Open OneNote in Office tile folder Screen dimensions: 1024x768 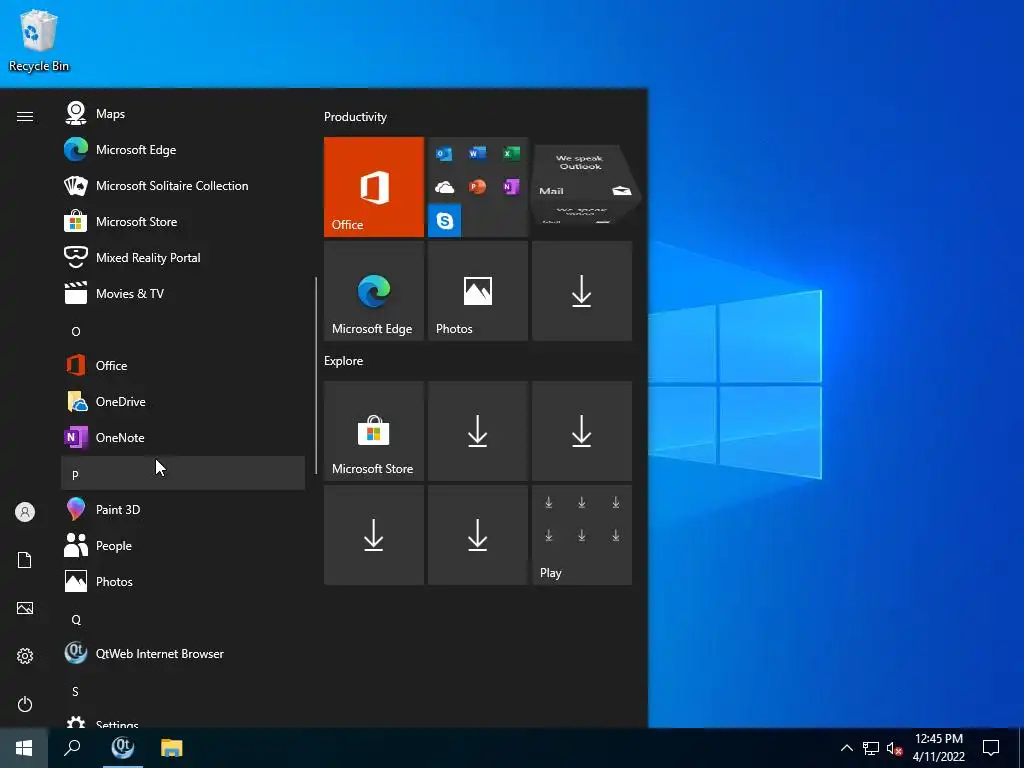point(511,187)
